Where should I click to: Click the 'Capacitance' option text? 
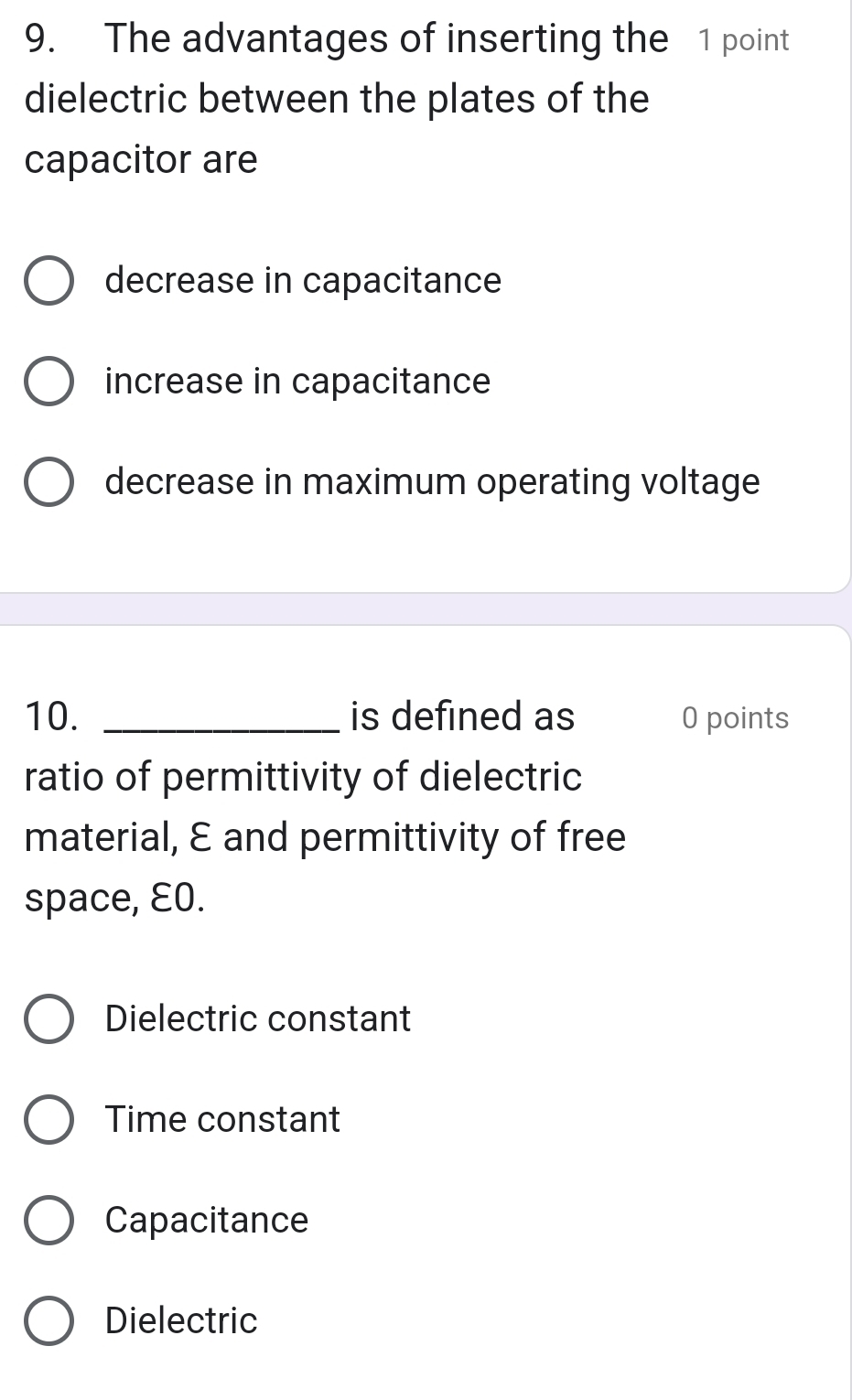point(207,1221)
